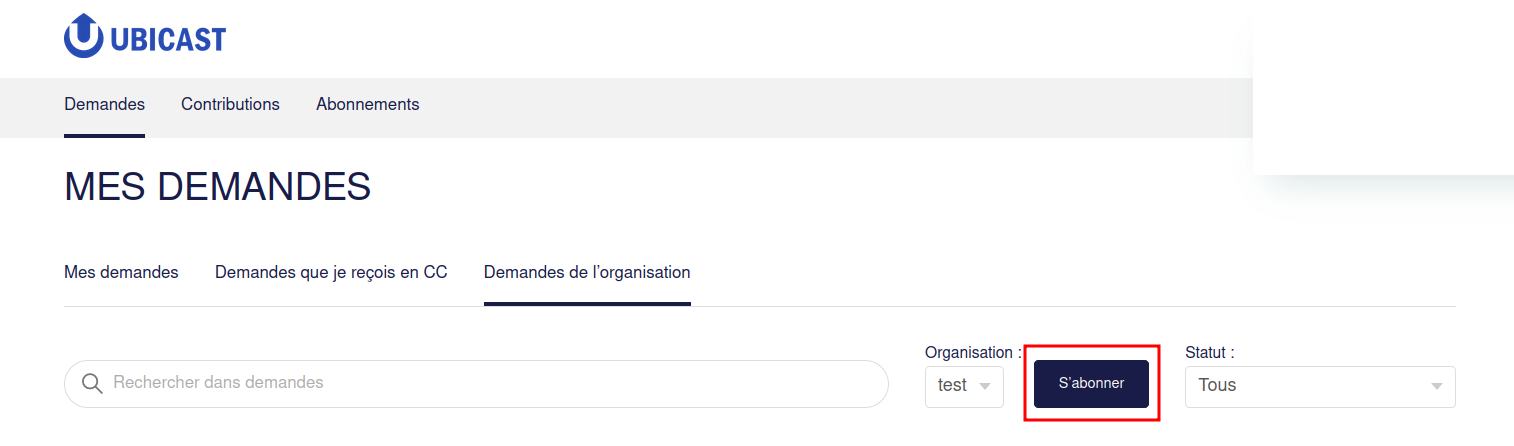Click the magnifying glass search icon
Viewport: 1514px width, 446px height.
pos(92,384)
